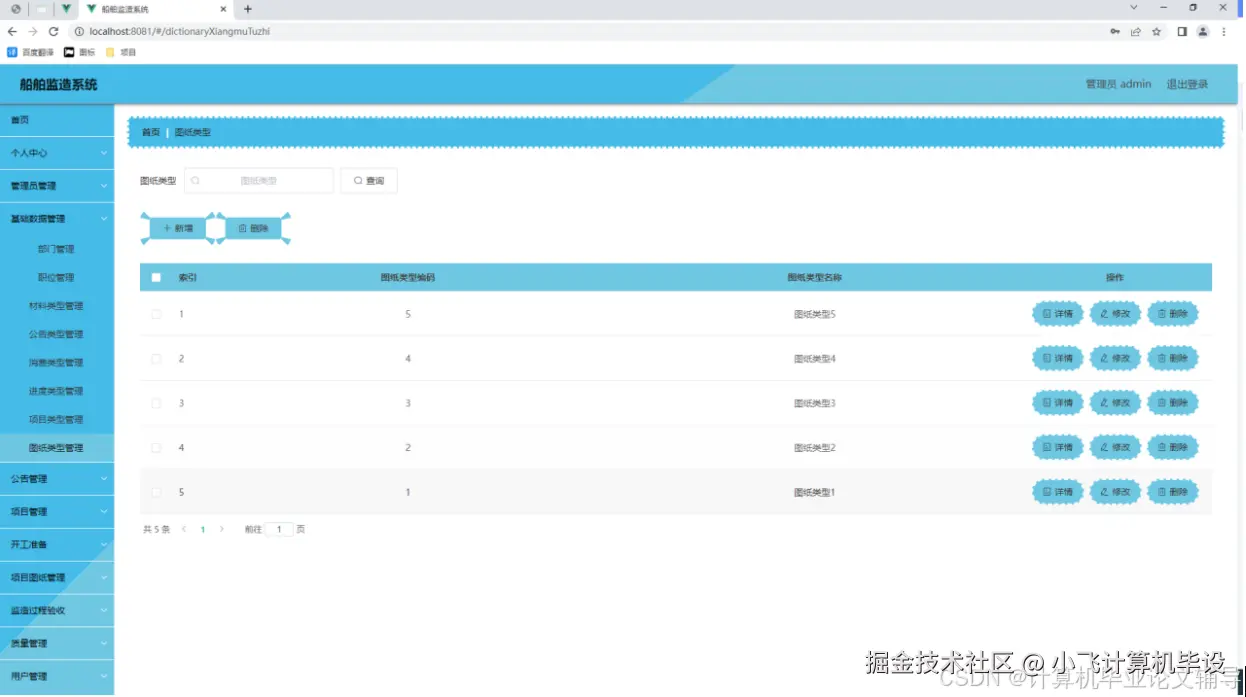Image resolution: width=1246 pixels, height=697 pixels.
Task: Check the checkbox for row index 4
Action: (x=156, y=447)
